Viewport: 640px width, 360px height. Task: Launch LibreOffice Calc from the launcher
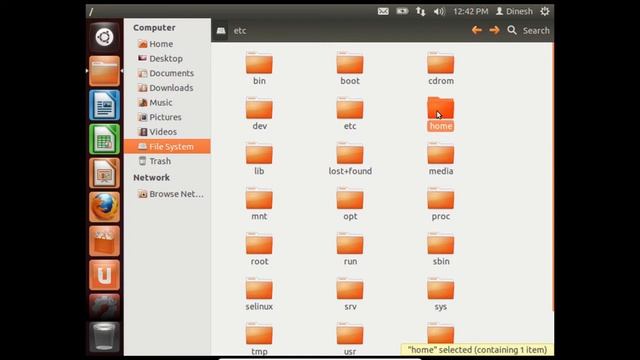coord(104,139)
